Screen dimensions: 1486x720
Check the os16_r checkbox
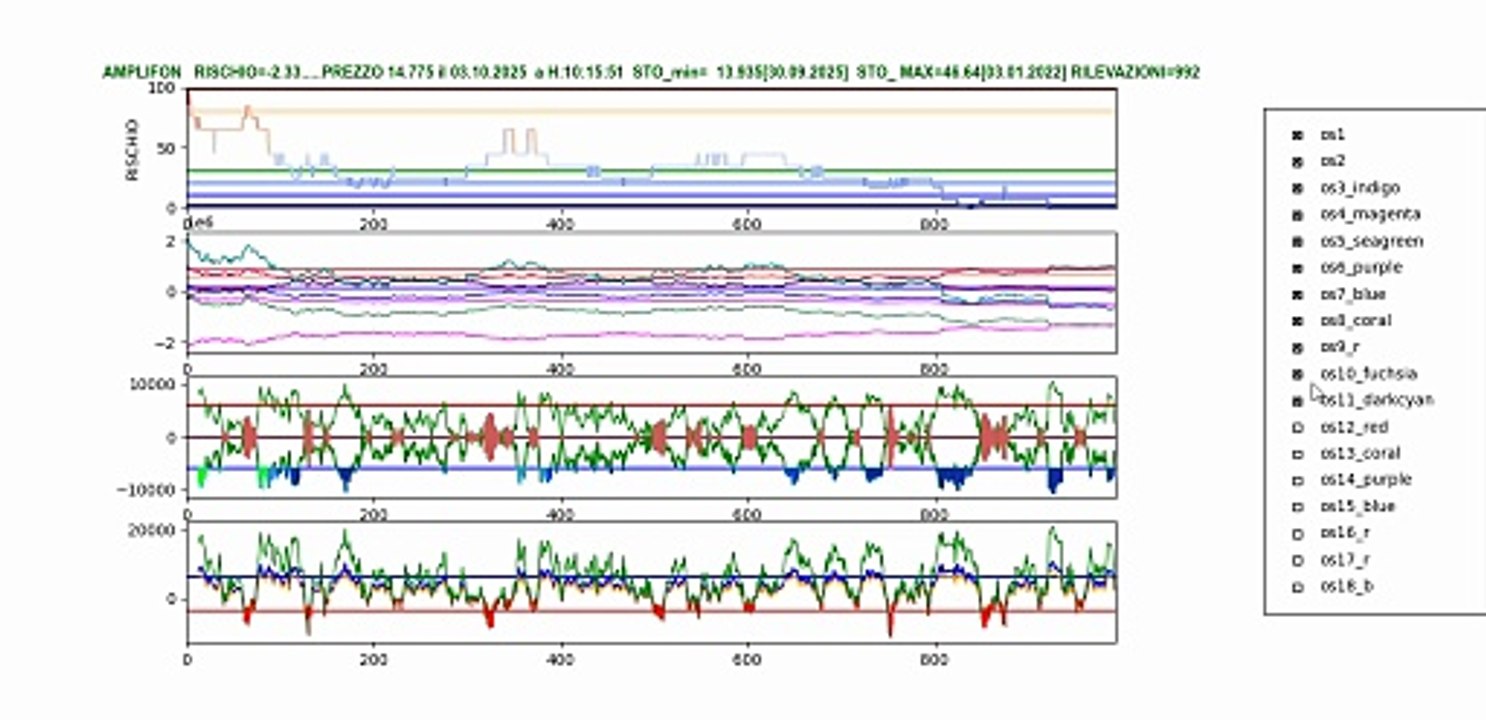[1297, 533]
